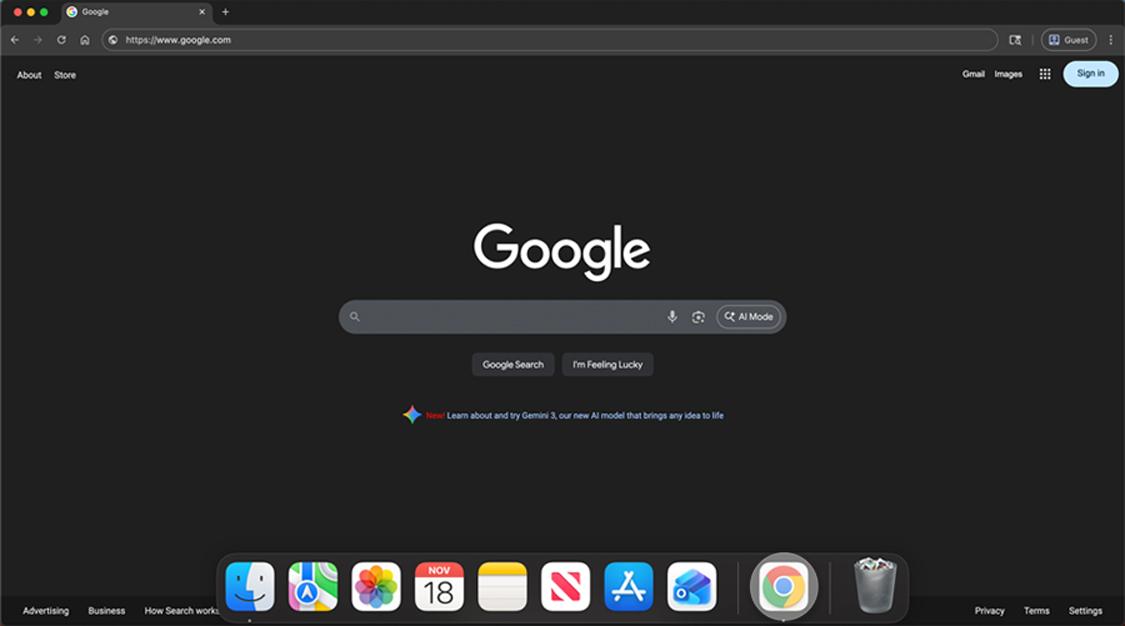Viewport: 1125px width, 626px height.
Task: Open the Calendar app showing Nov 18
Action: (440, 585)
